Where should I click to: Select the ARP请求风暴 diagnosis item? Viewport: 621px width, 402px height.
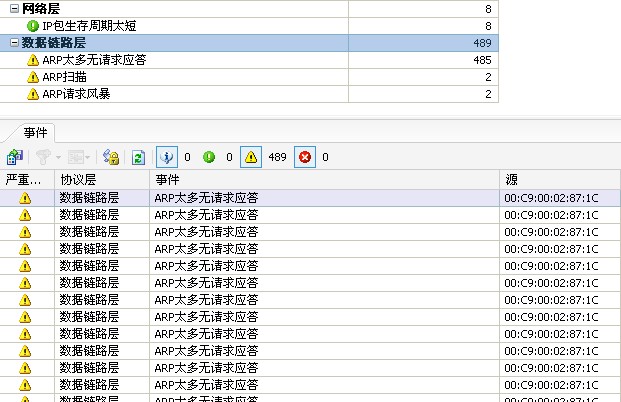[249, 94]
